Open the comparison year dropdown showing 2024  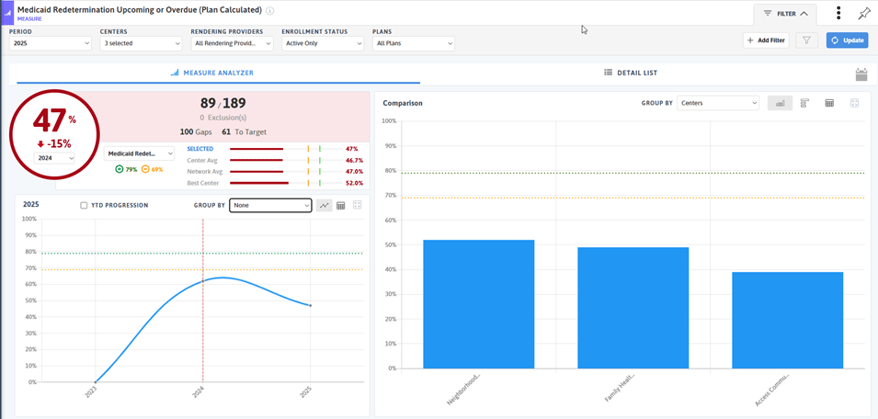coord(57,158)
